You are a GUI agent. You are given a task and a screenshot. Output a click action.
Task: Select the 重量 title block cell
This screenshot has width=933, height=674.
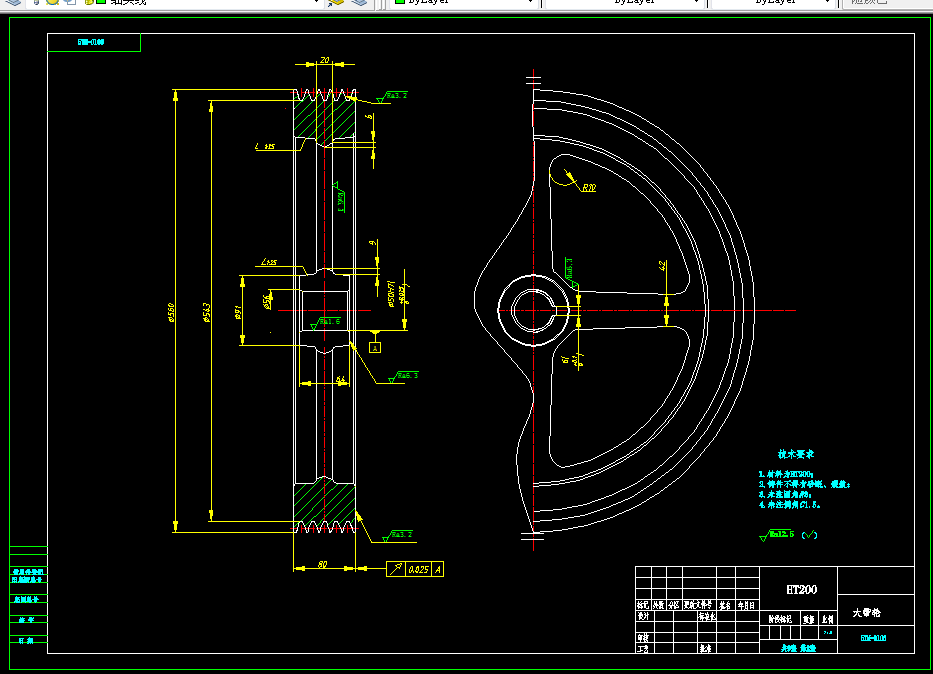(x=809, y=619)
